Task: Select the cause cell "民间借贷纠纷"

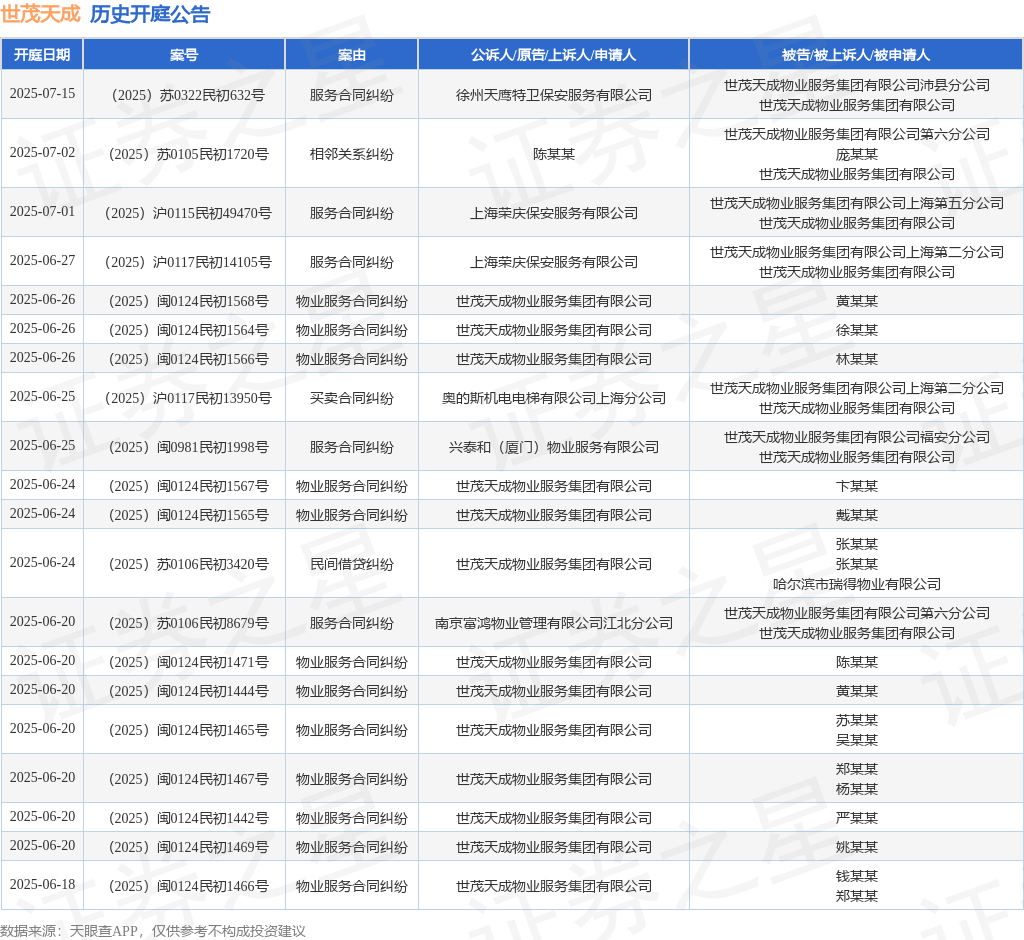Action: click(351, 564)
